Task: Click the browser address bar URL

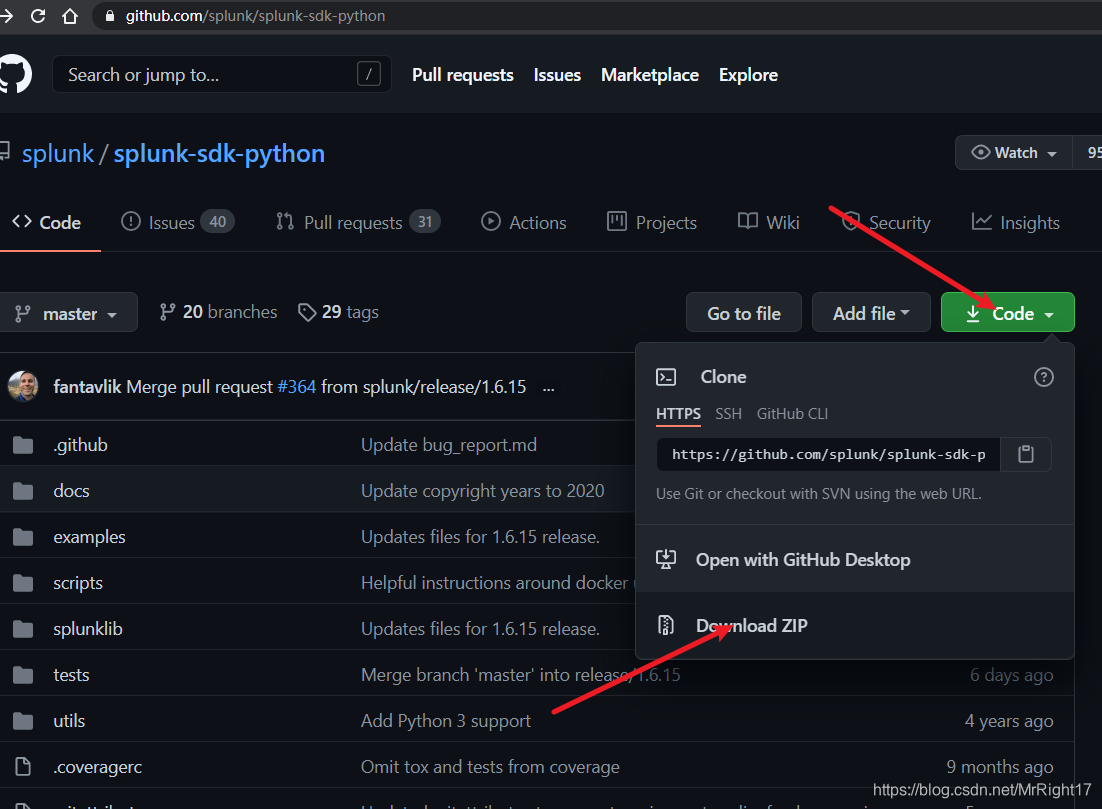Action: click(x=255, y=15)
